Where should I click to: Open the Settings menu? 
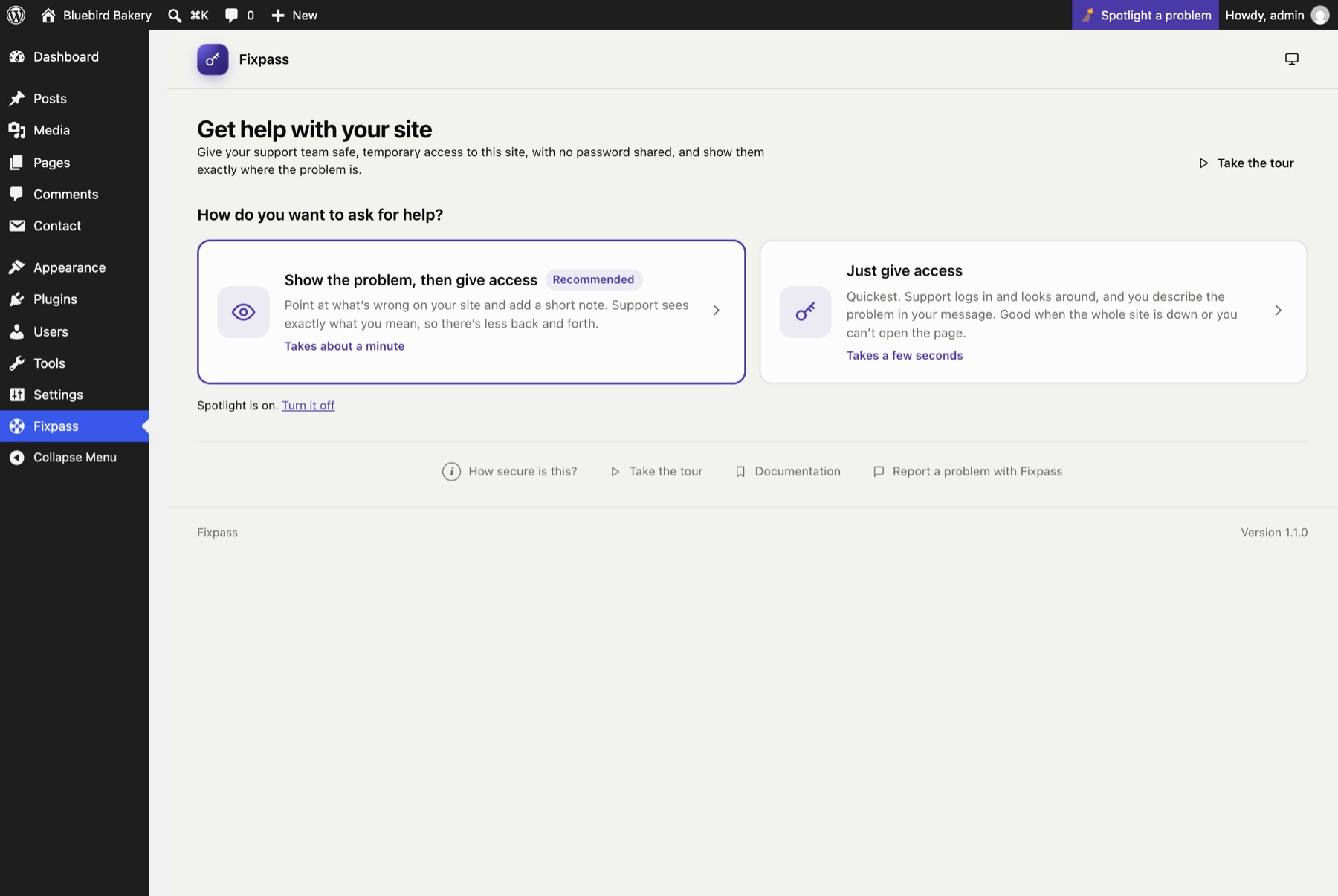74,395
